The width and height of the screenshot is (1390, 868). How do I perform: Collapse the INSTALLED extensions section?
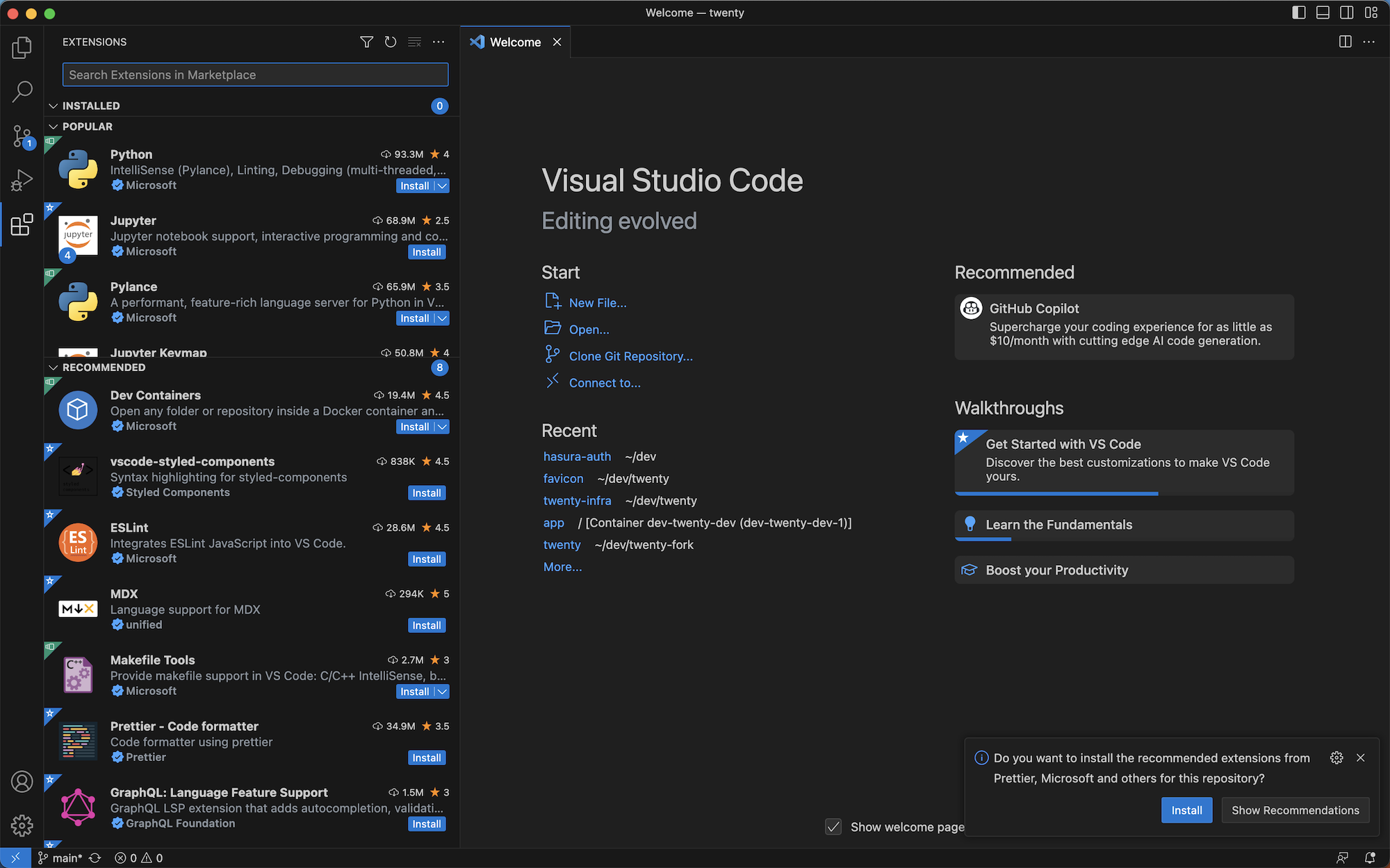(x=54, y=106)
